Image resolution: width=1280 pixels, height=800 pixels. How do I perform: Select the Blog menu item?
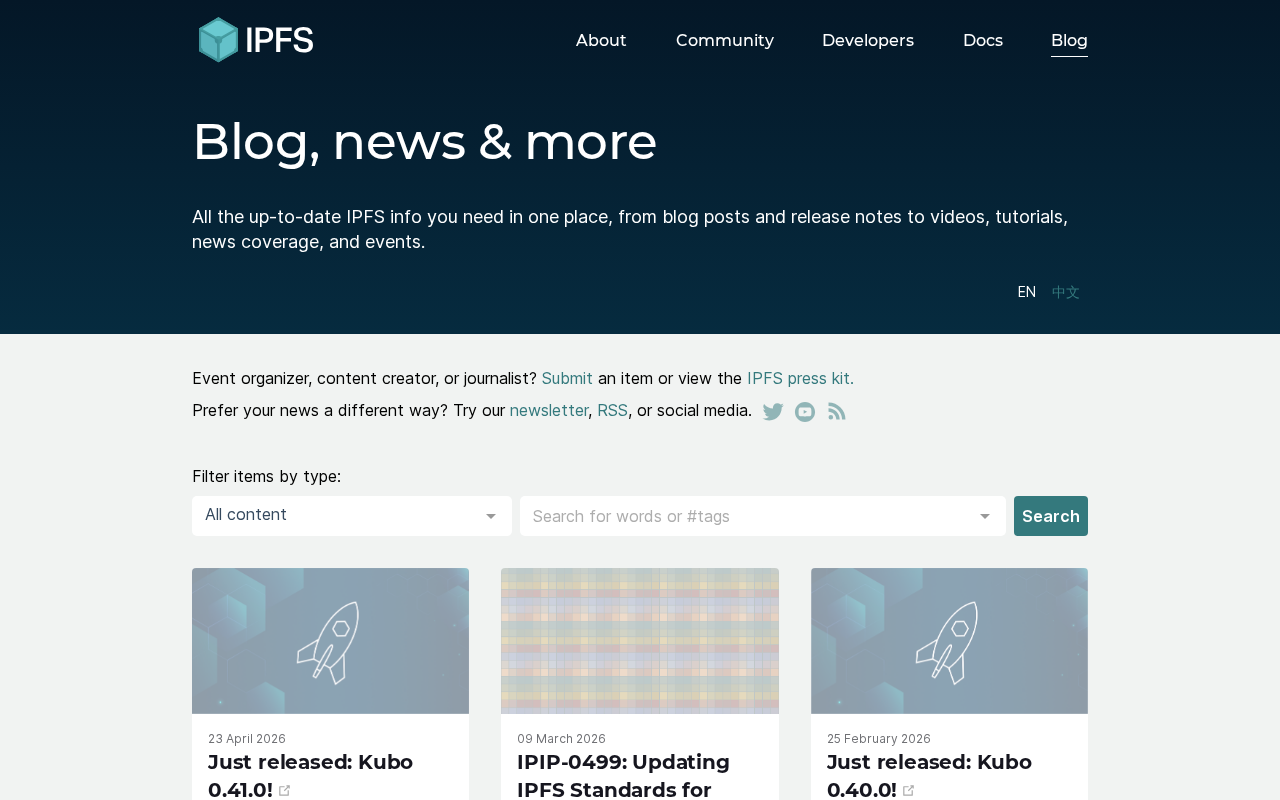pos(1069,41)
